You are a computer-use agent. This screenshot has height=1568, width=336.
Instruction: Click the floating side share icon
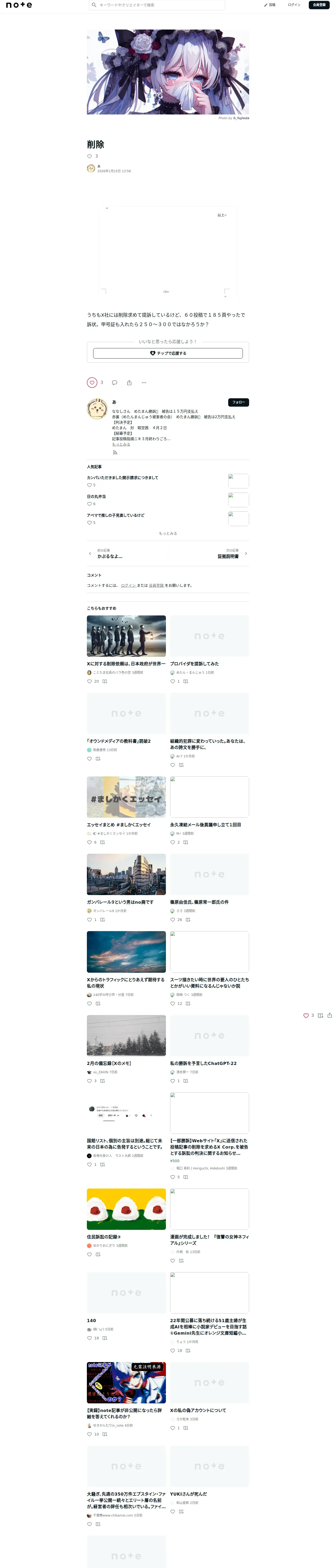point(330,1015)
